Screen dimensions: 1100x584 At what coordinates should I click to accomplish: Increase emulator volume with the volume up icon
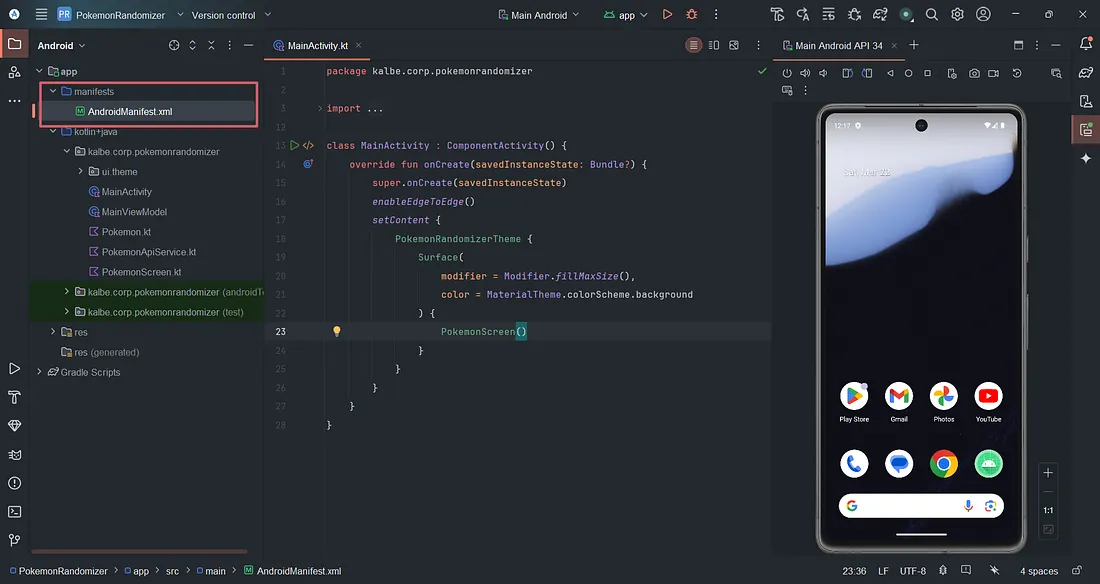tap(805, 74)
